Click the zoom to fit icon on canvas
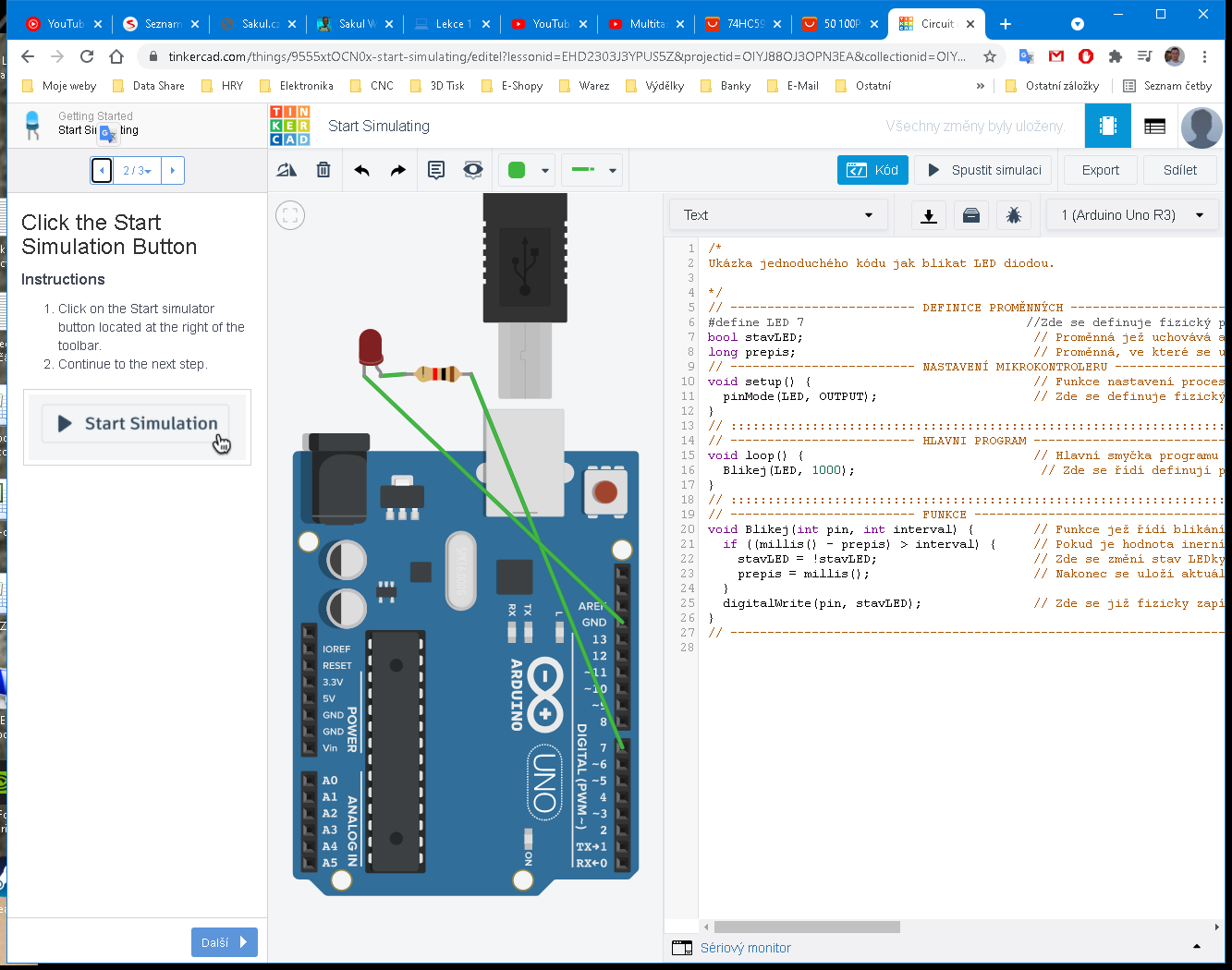The height and width of the screenshot is (970, 1232). coord(290,215)
